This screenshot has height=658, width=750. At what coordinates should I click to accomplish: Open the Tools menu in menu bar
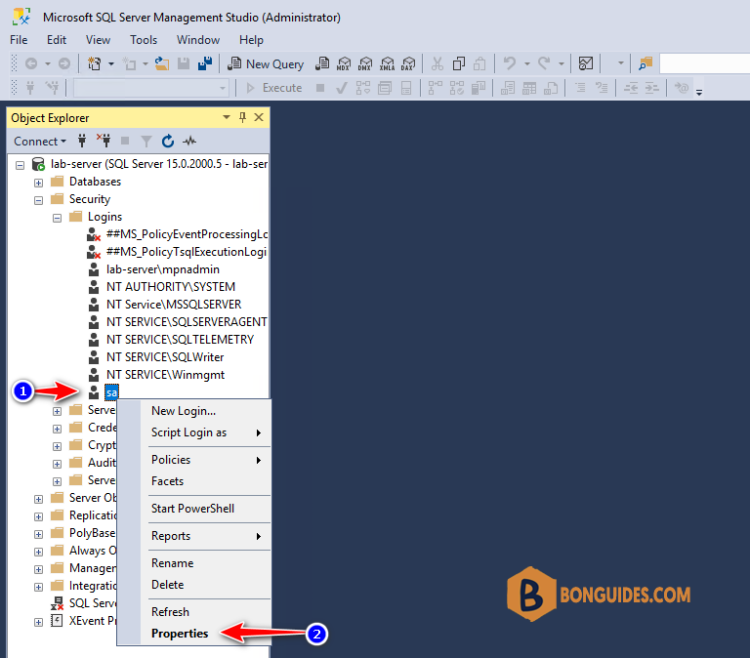[143, 40]
